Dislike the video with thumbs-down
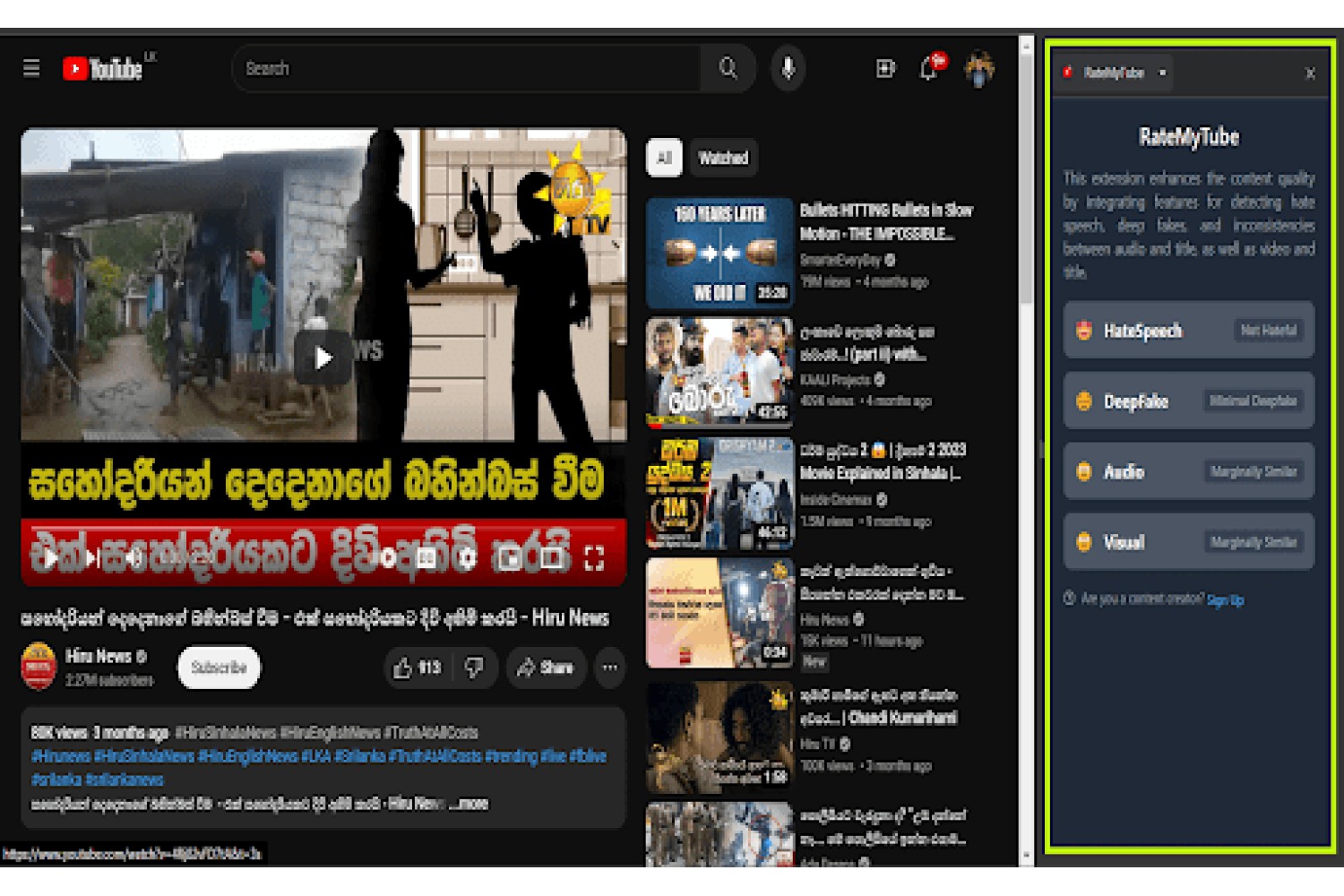Image resolution: width=1344 pixels, height=896 pixels. 474,668
